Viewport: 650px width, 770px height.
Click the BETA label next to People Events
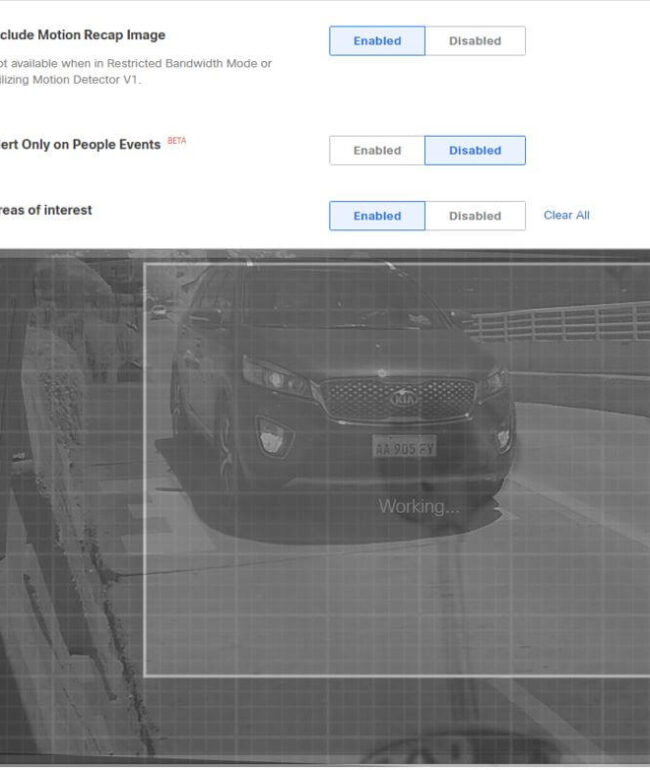[177, 141]
